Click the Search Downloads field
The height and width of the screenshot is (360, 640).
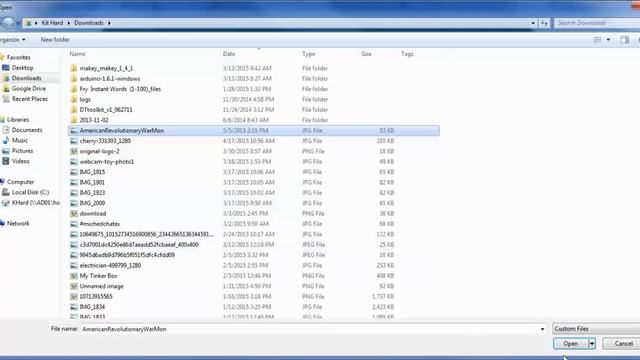(596, 23)
